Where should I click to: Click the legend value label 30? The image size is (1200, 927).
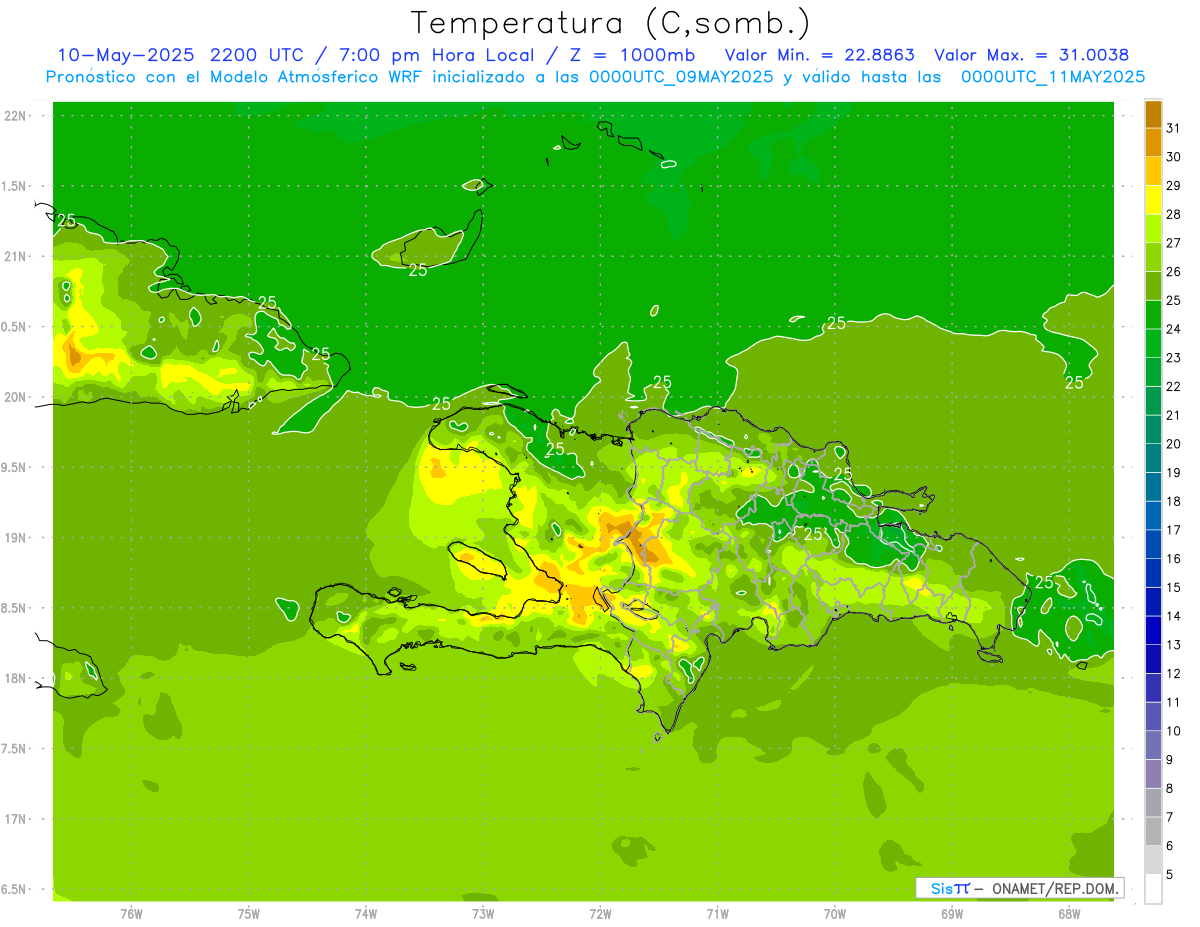click(x=1174, y=157)
